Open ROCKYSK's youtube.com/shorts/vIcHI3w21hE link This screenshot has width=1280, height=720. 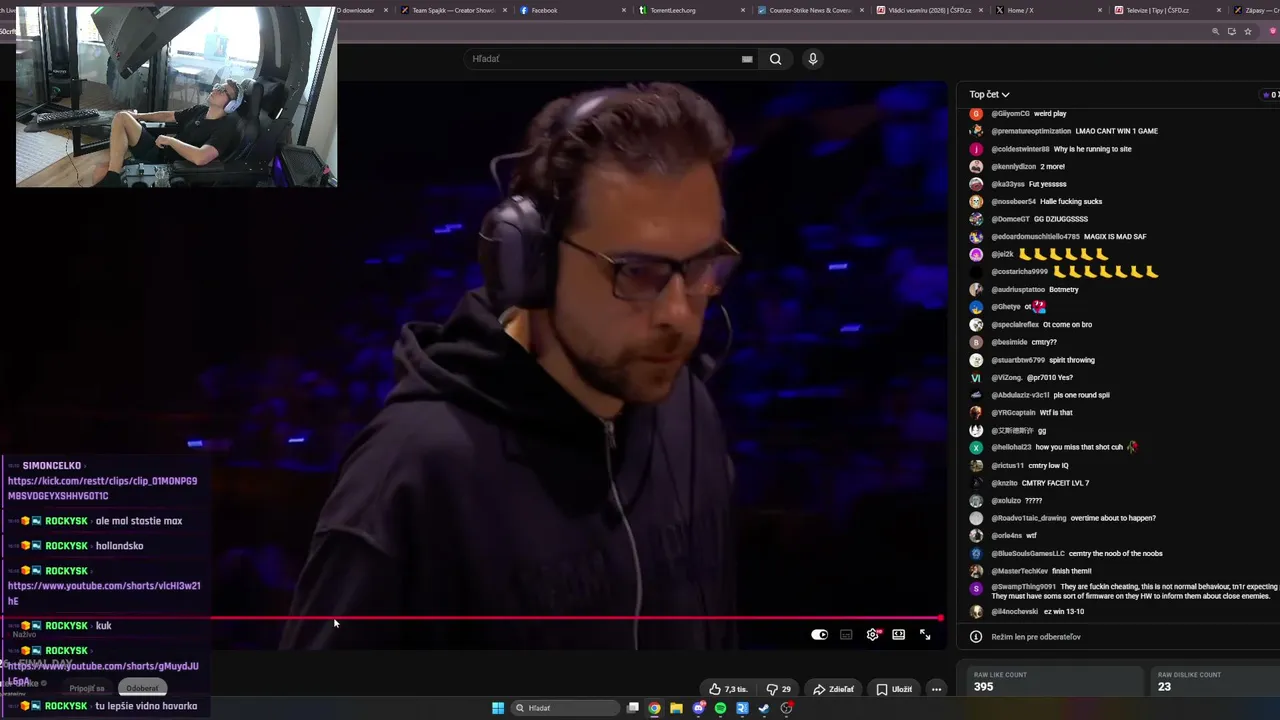pyautogui.click(x=104, y=593)
